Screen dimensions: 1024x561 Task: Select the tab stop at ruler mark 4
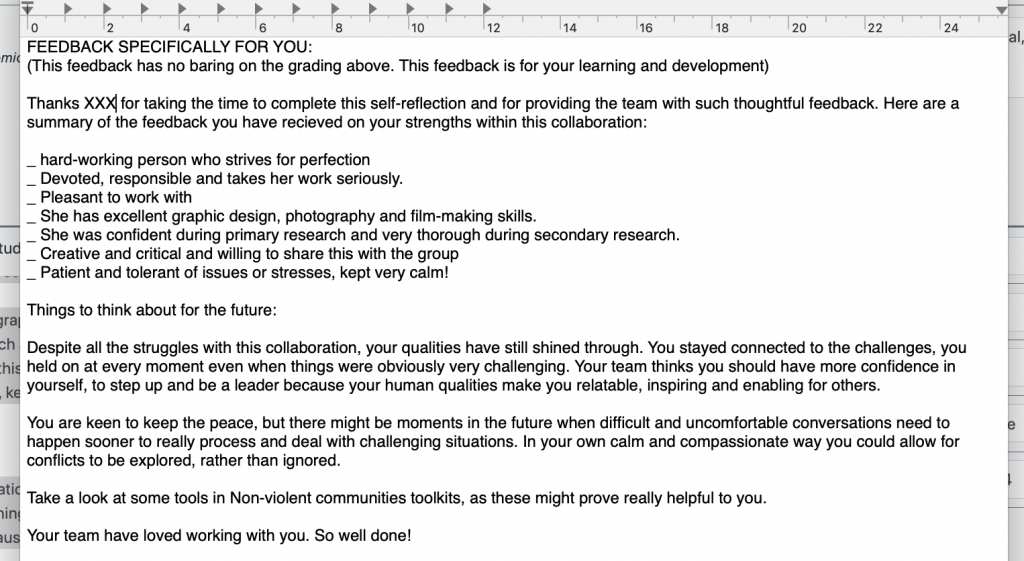(182, 8)
